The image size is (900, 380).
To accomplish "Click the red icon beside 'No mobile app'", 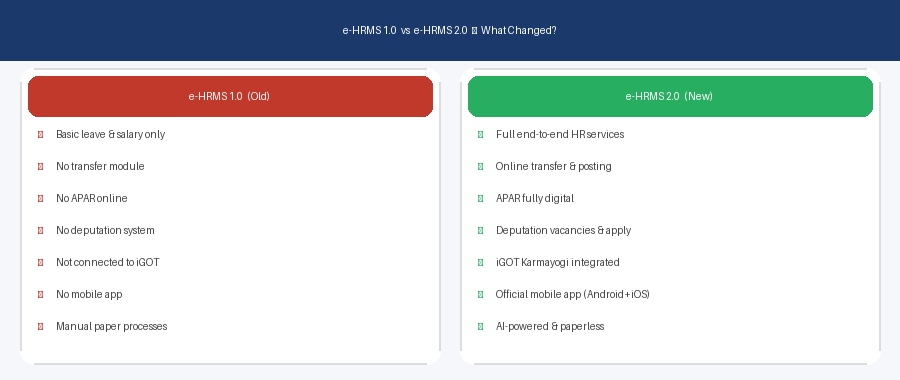I will point(41,294).
